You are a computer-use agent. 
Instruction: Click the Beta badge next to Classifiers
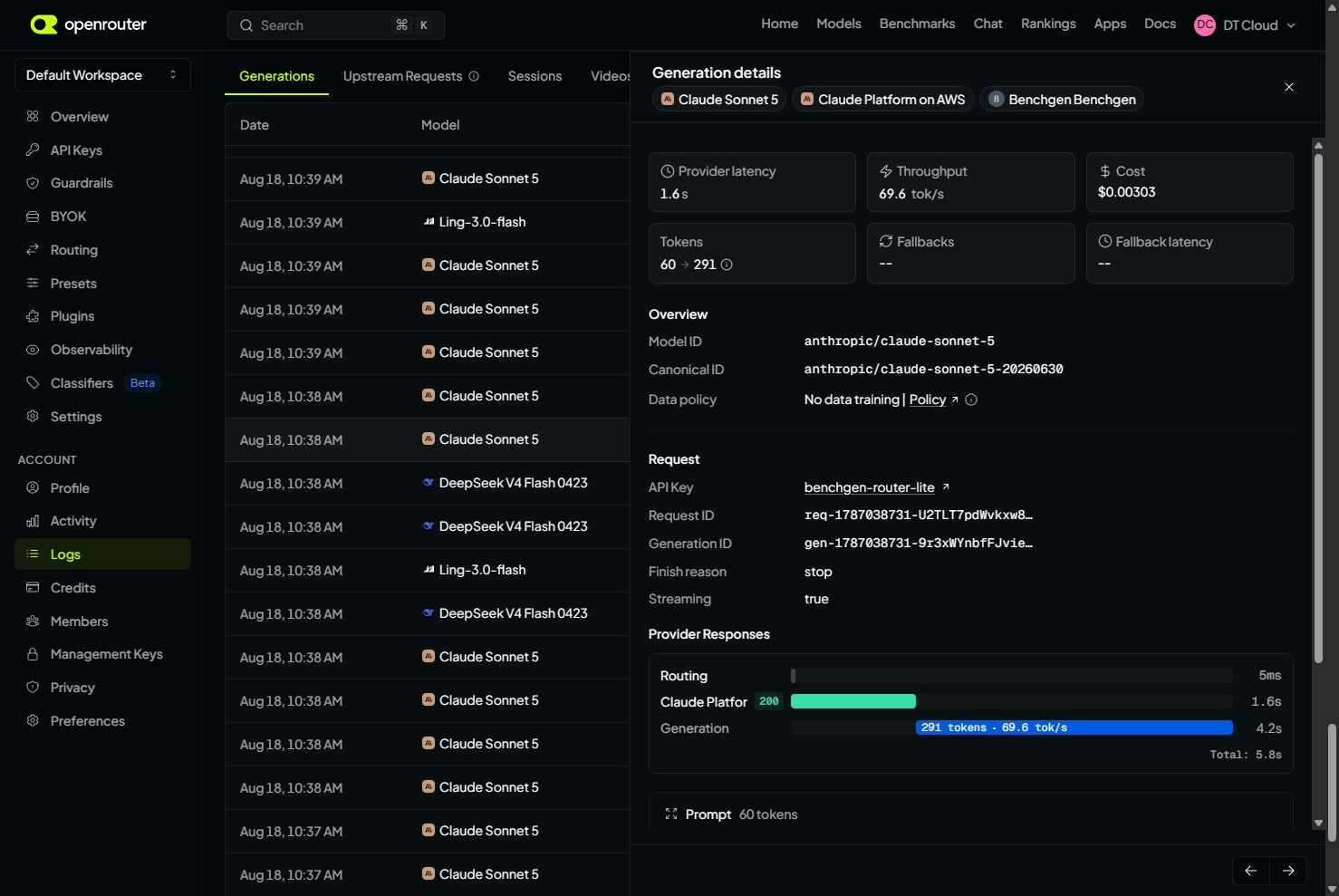point(142,382)
